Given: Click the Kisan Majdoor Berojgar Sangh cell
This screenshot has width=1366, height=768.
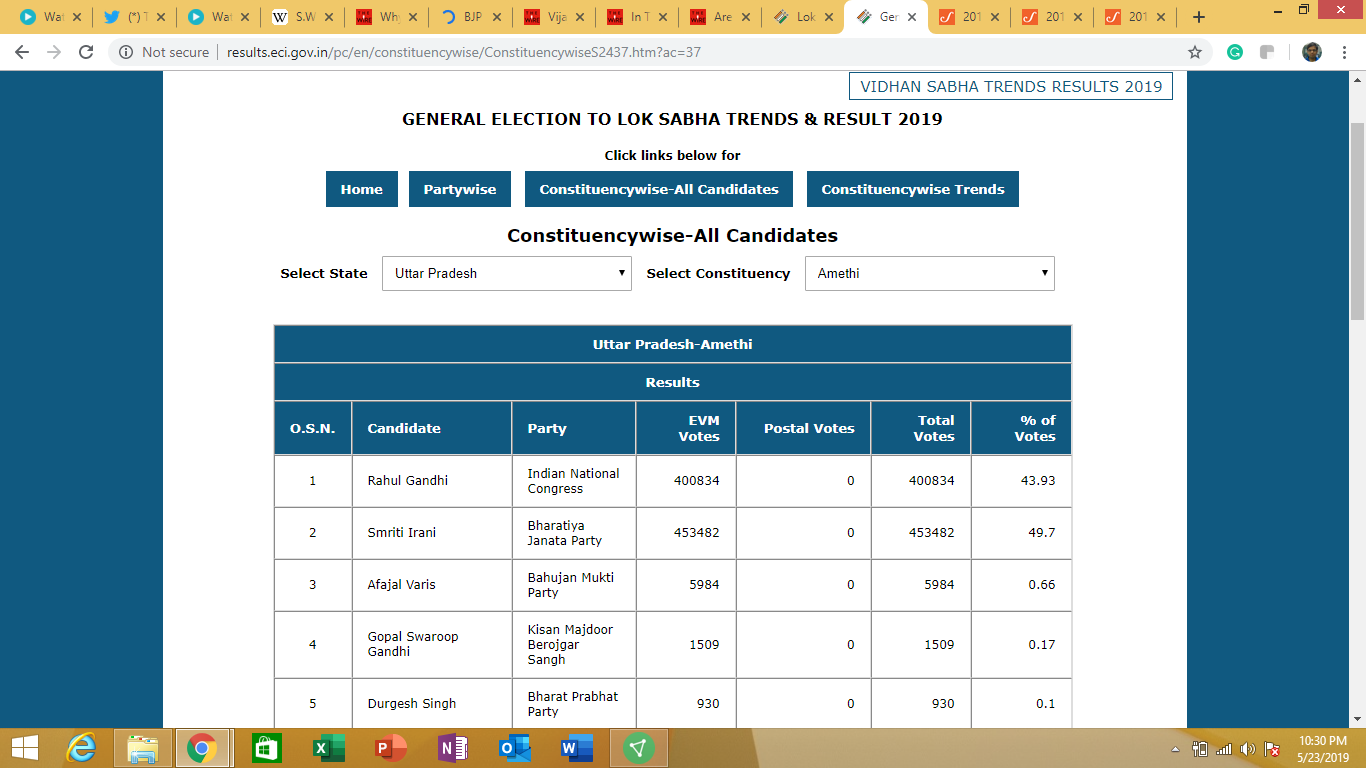Looking at the screenshot, I should click(574, 644).
